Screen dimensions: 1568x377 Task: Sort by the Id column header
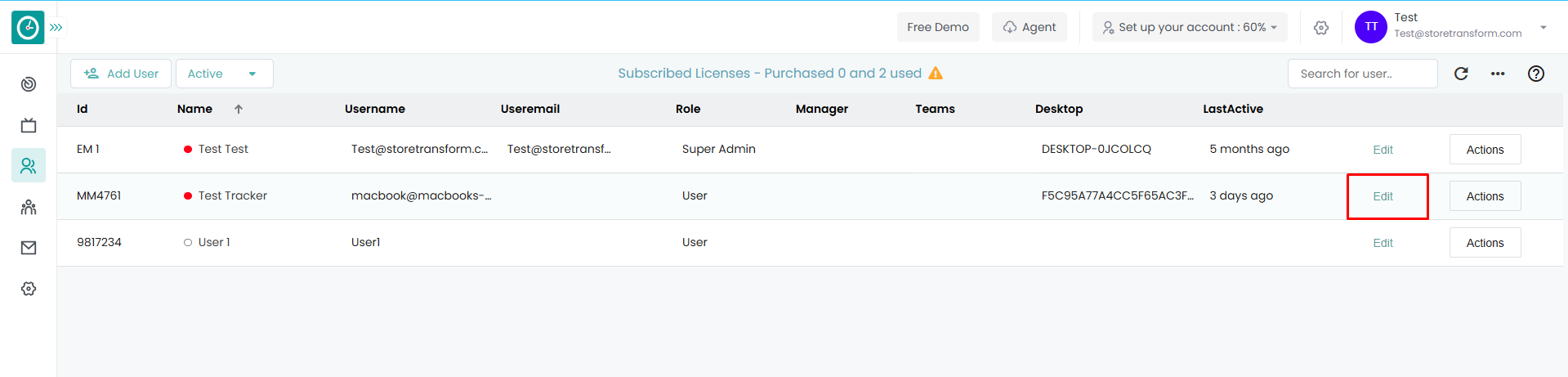pos(83,109)
